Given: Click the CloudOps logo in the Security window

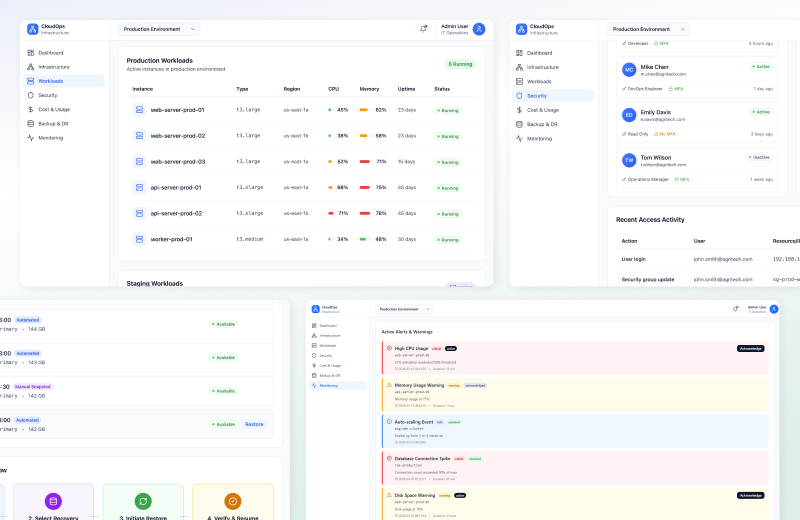Looking at the screenshot, I should click(x=521, y=29).
